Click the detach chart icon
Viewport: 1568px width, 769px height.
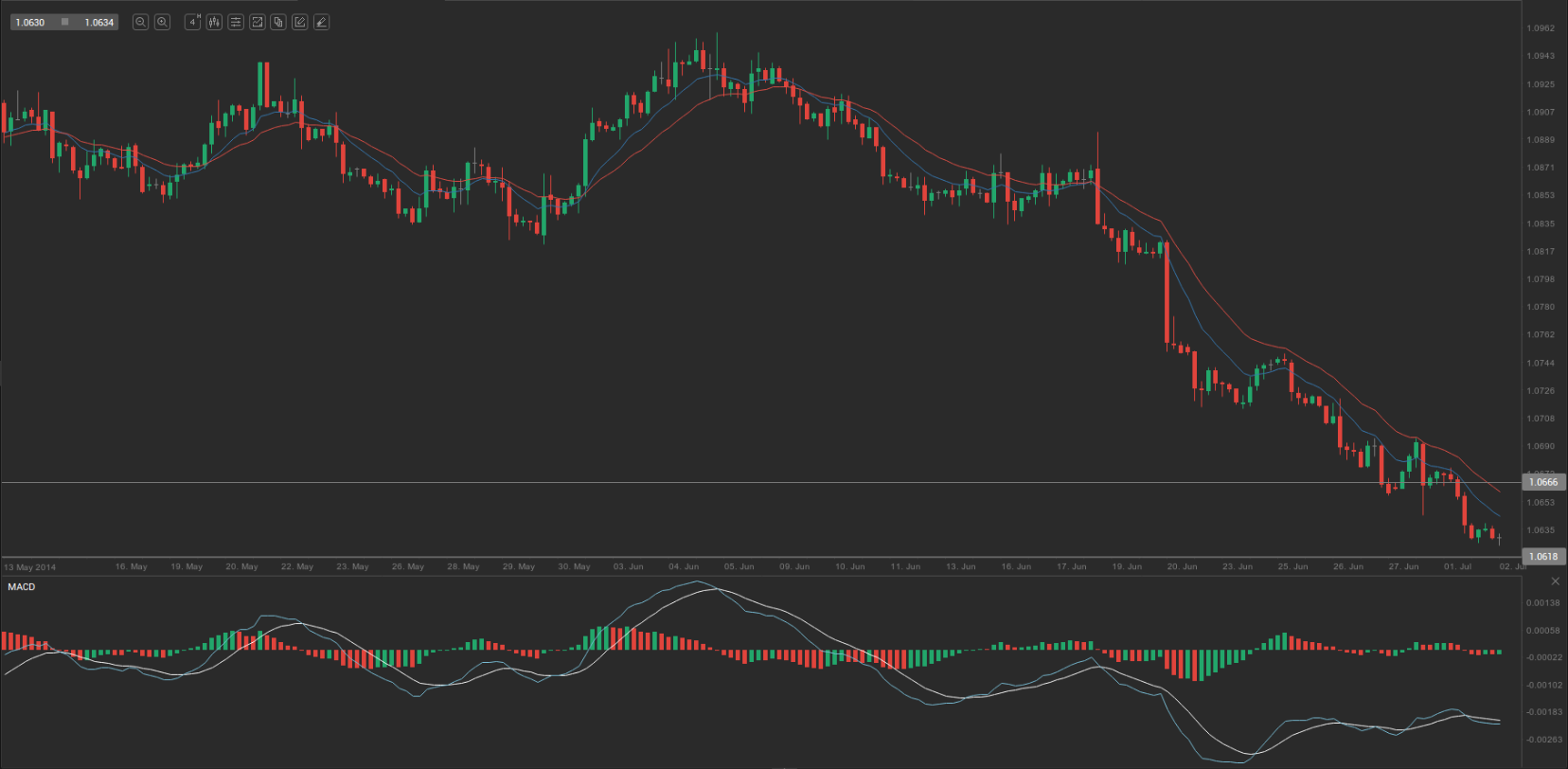coord(257,22)
